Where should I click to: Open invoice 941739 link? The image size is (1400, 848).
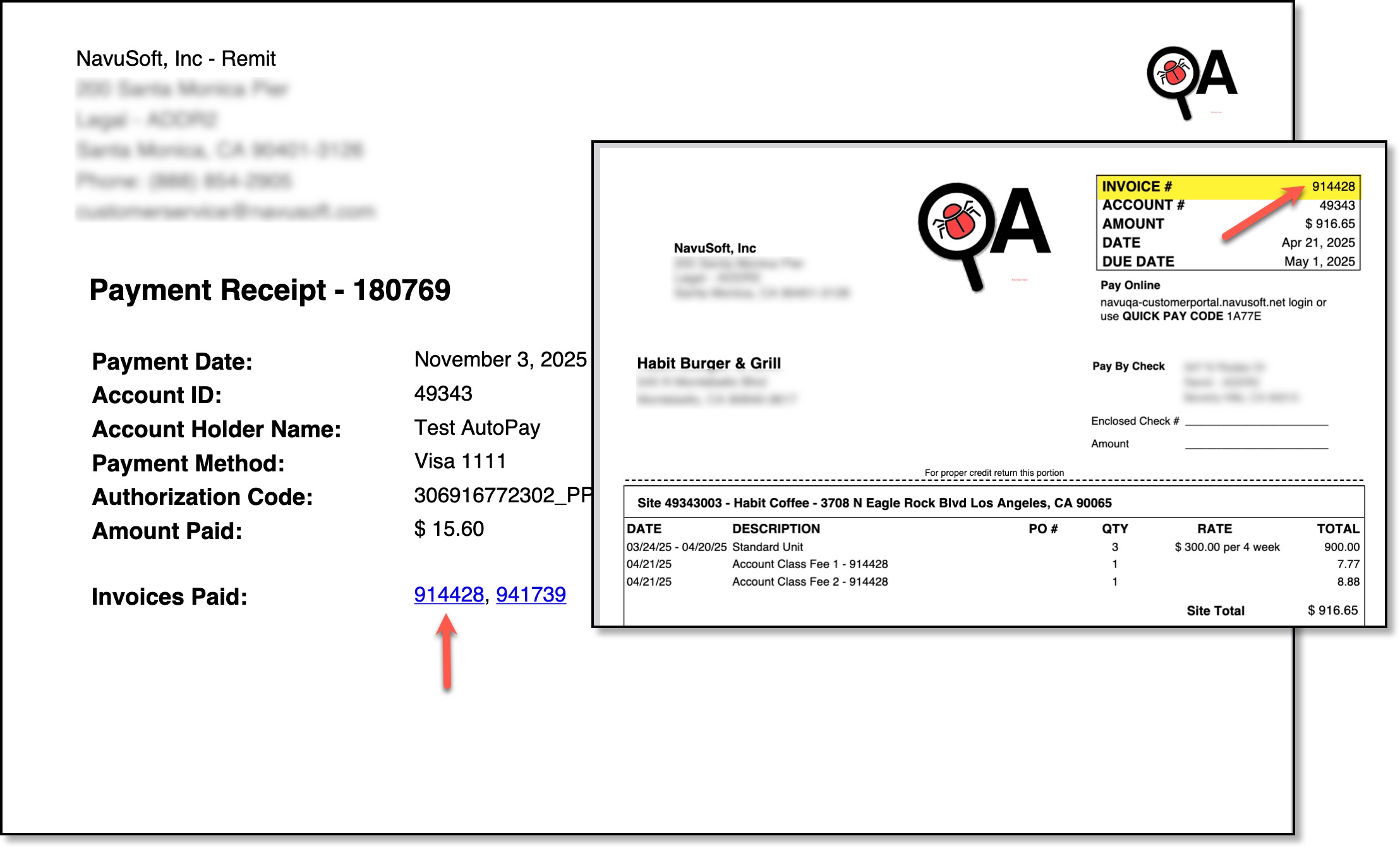tap(531, 595)
